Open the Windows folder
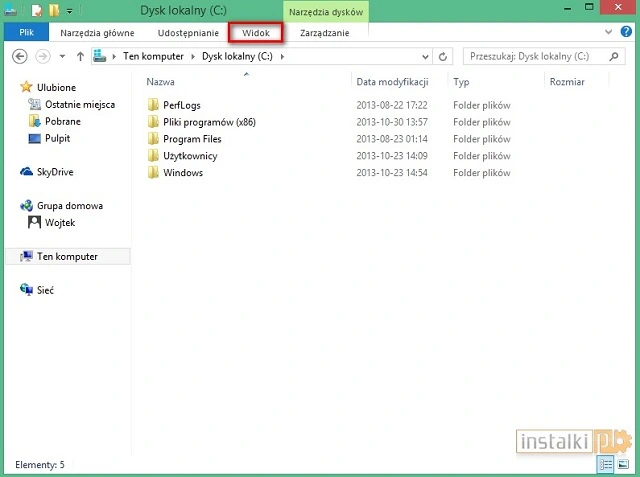The height and width of the screenshot is (477, 640). [x=182, y=173]
